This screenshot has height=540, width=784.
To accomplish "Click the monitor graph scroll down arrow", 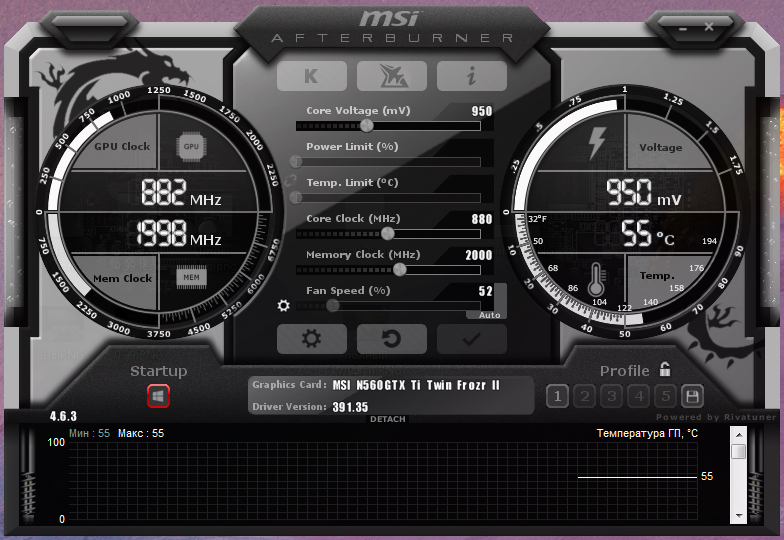I will (x=738, y=516).
